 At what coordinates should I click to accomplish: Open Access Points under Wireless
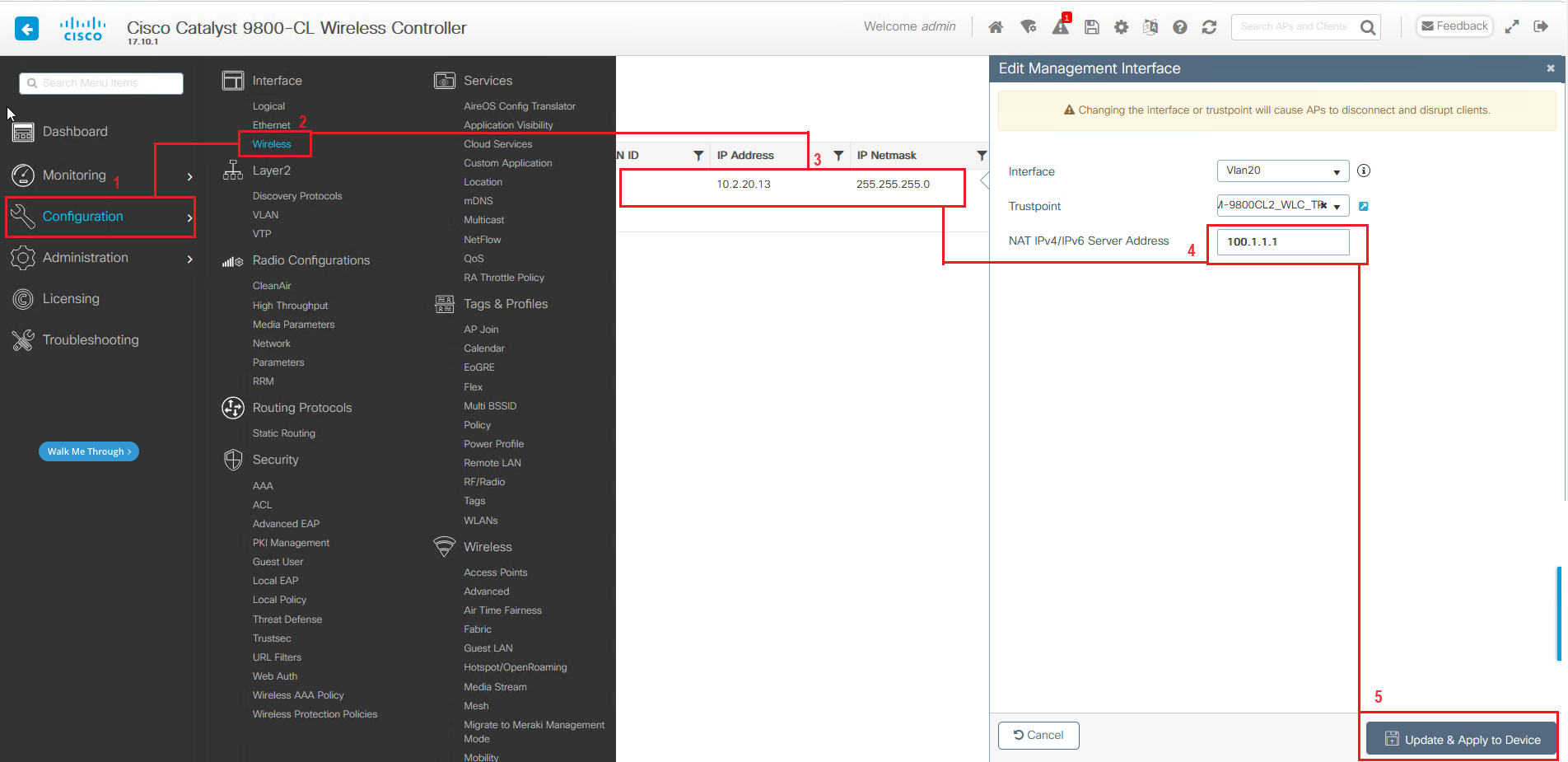point(495,573)
